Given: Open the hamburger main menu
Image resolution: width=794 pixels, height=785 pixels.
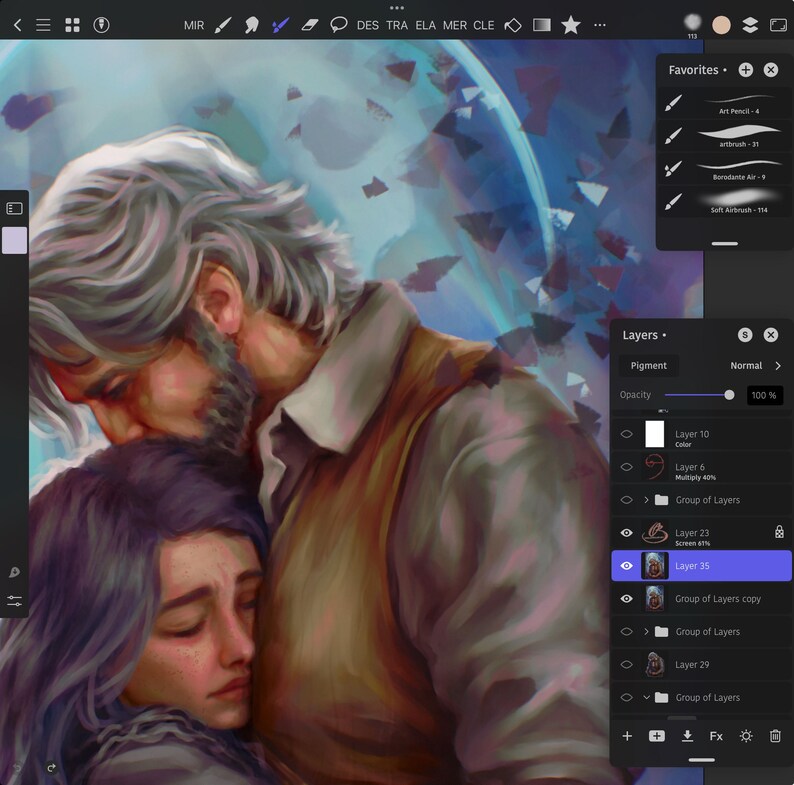Looking at the screenshot, I should pyautogui.click(x=43, y=25).
